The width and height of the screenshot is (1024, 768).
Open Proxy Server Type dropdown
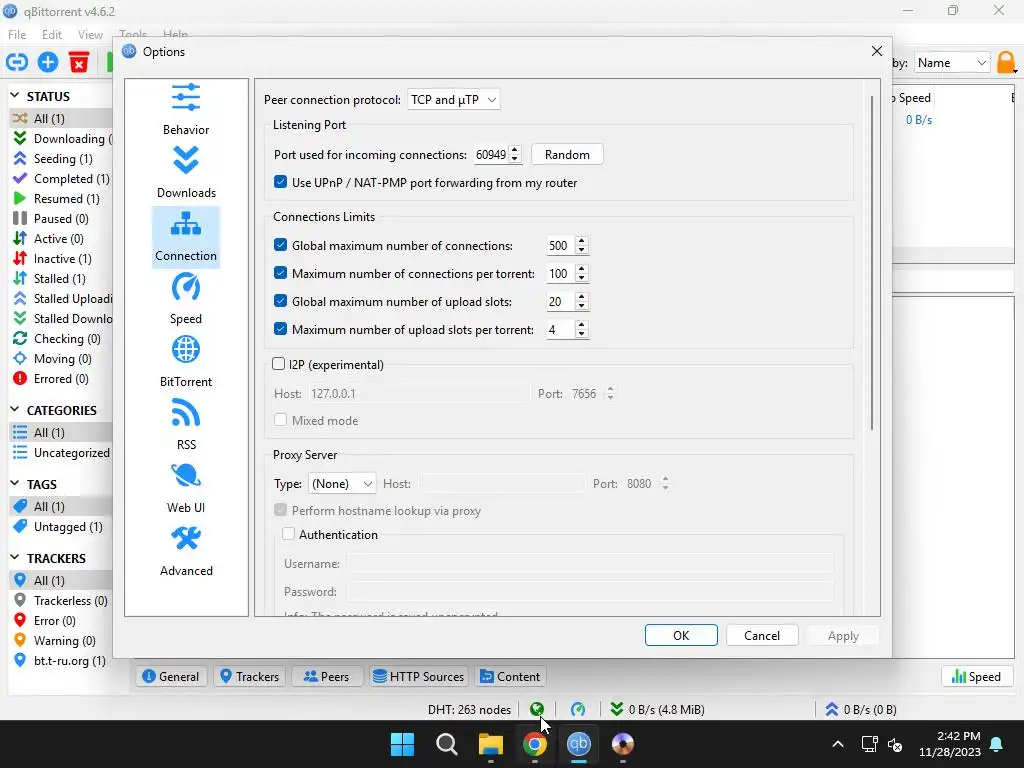pos(342,484)
